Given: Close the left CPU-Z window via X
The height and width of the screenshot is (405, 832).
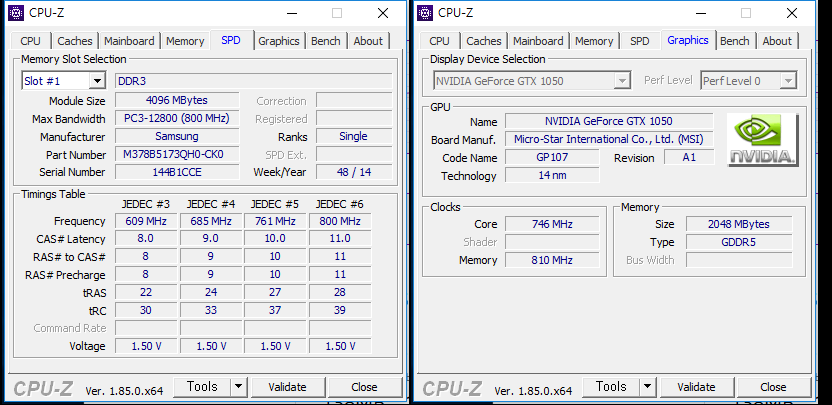Looking at the screenshot, I should [x=383, y=13].
